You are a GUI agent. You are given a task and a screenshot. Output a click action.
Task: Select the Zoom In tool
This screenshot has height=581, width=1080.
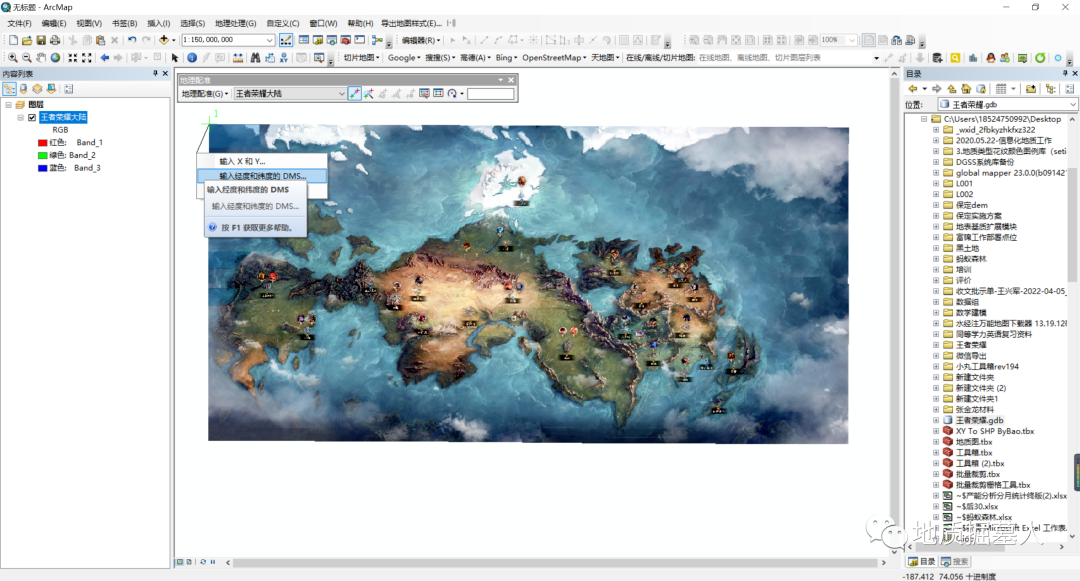(x=12, y=58)
